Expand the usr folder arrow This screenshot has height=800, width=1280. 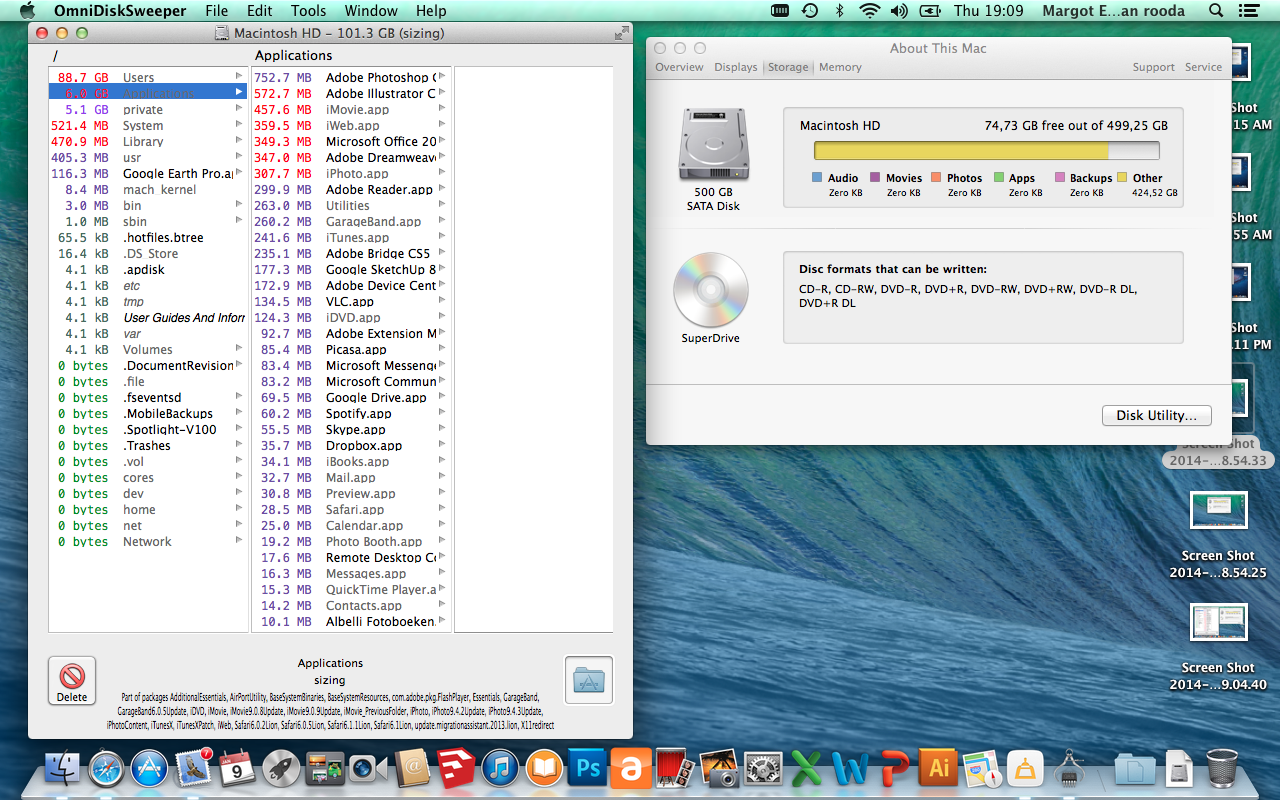tap(239, 156)
